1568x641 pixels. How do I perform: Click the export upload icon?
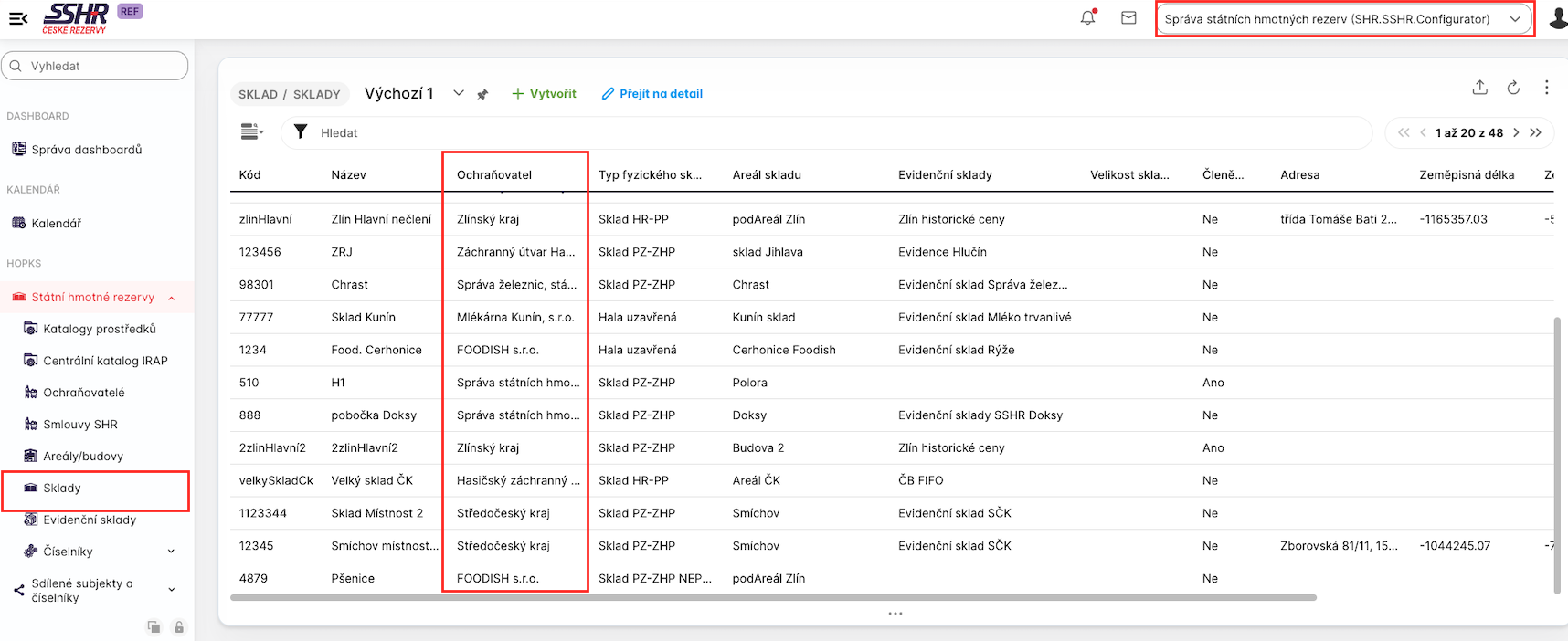click(x=1479, y=88)
